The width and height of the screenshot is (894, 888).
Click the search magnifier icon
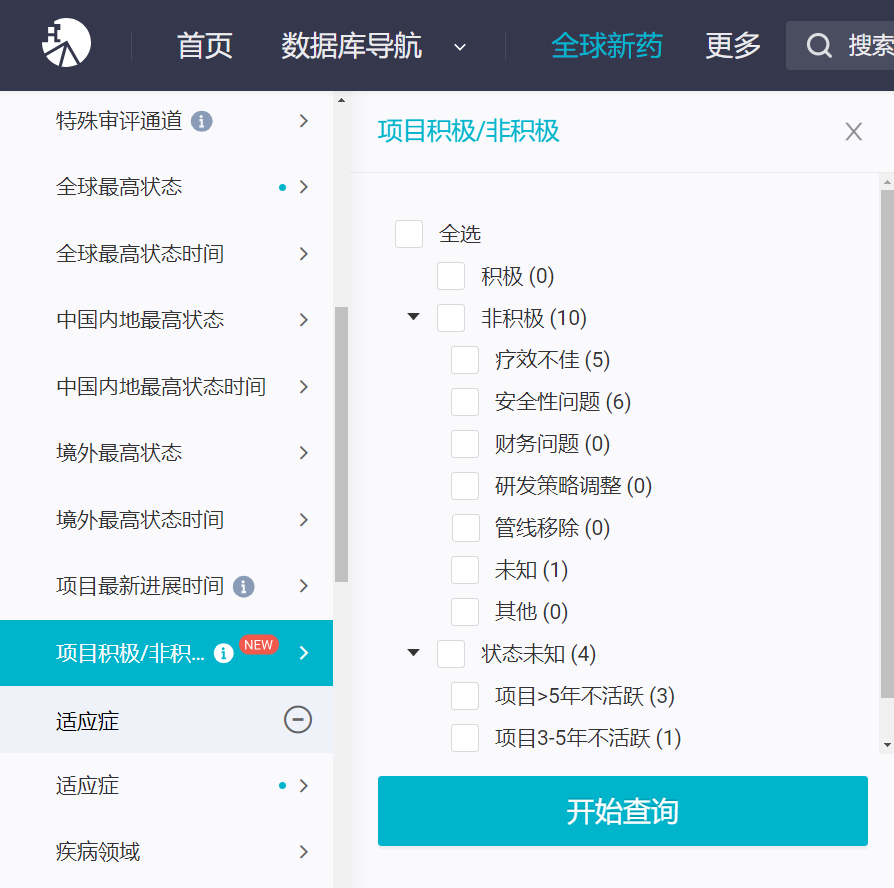click(819, 46)
